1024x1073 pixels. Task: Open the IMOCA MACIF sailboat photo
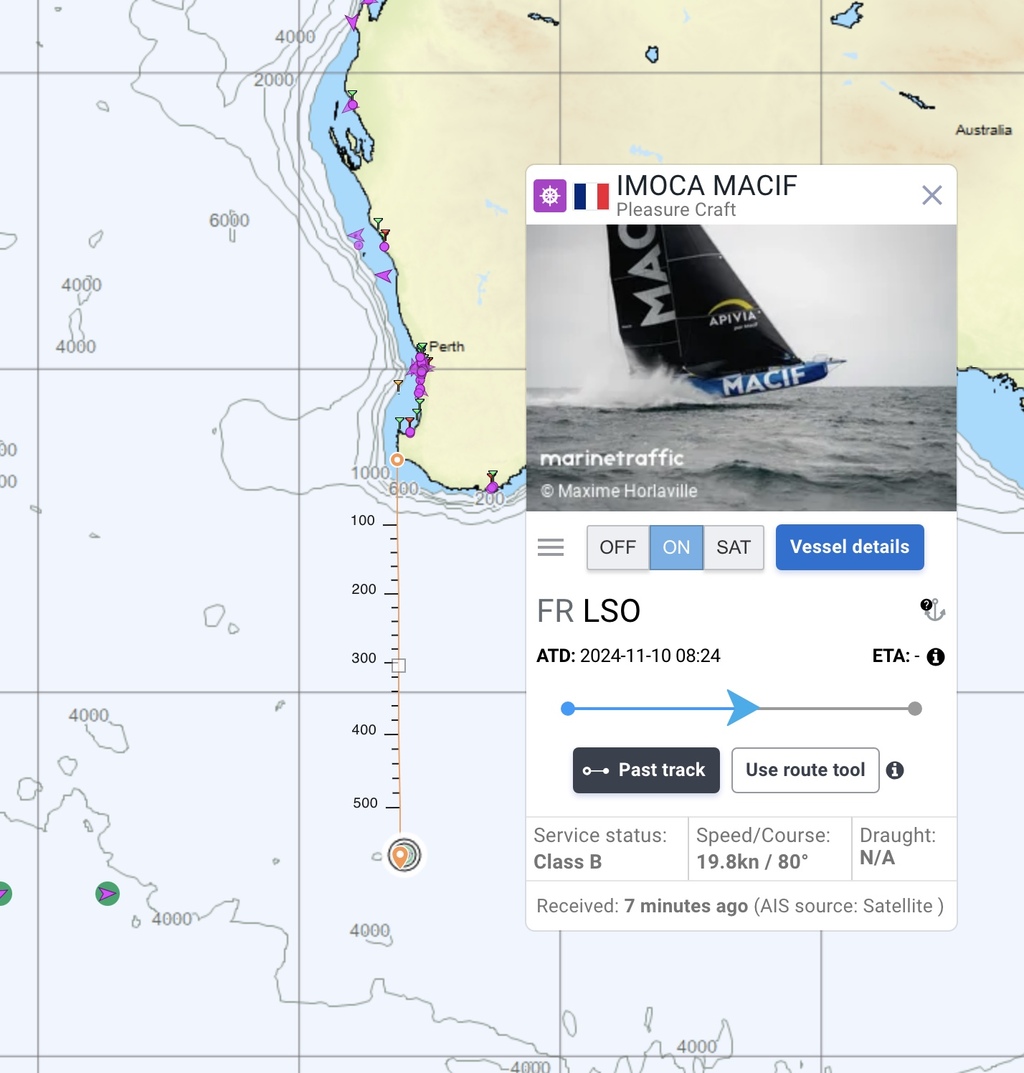tap(741, 367)
